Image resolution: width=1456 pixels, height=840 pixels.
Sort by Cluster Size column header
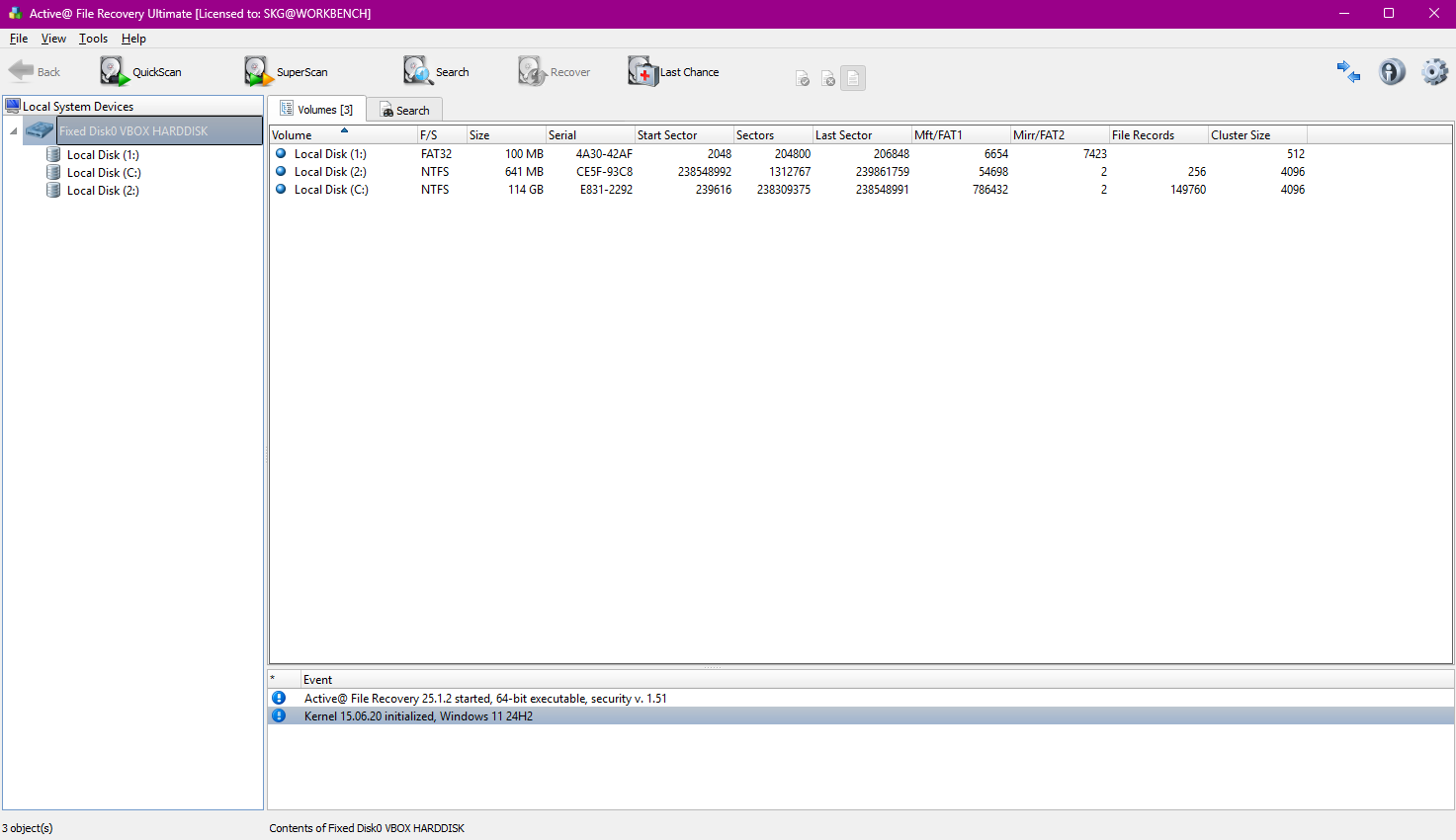pyautogui.click(x=1257, y=134)
